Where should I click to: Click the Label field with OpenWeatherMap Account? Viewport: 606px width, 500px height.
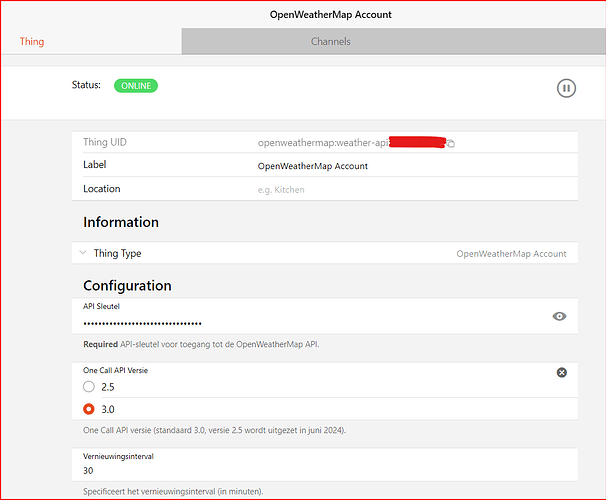pyautogui.click(x=312, y=166)
